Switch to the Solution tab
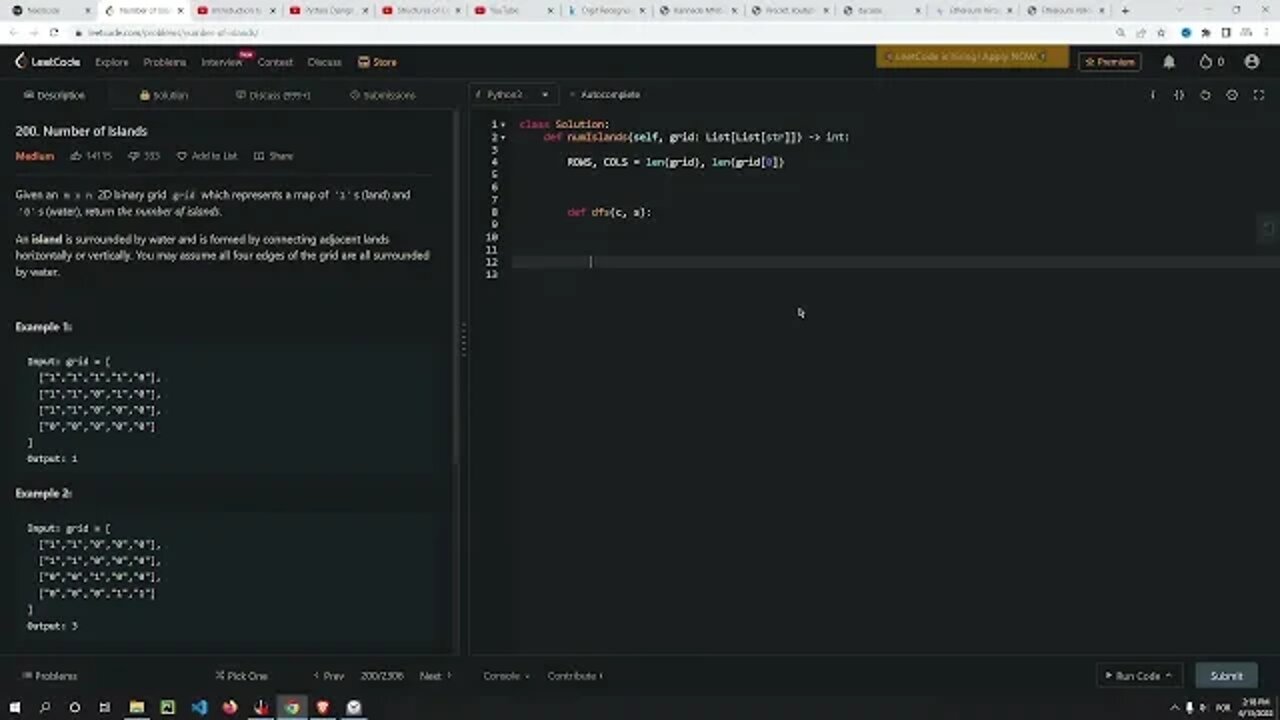This screenshot has height=720, width=1280. coord(164,95)
